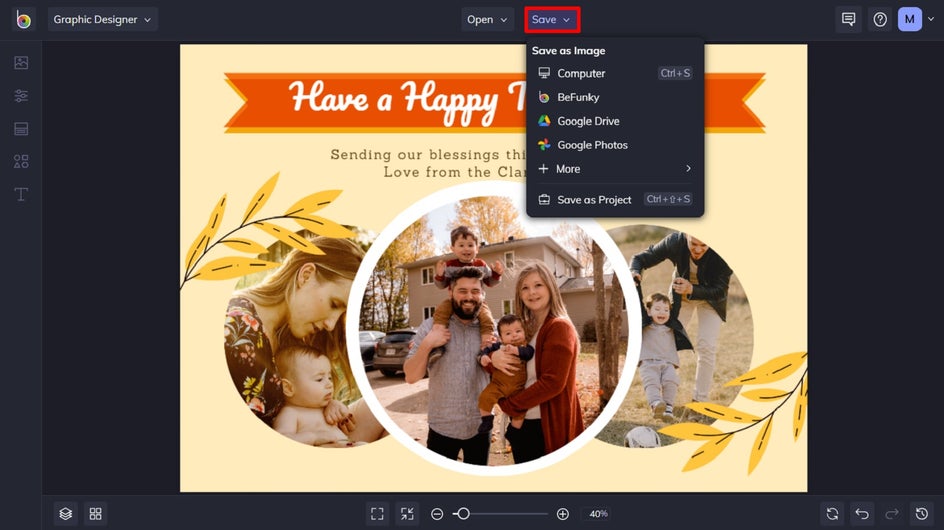Click the 'Save as Image' heading

click(568, 51)
